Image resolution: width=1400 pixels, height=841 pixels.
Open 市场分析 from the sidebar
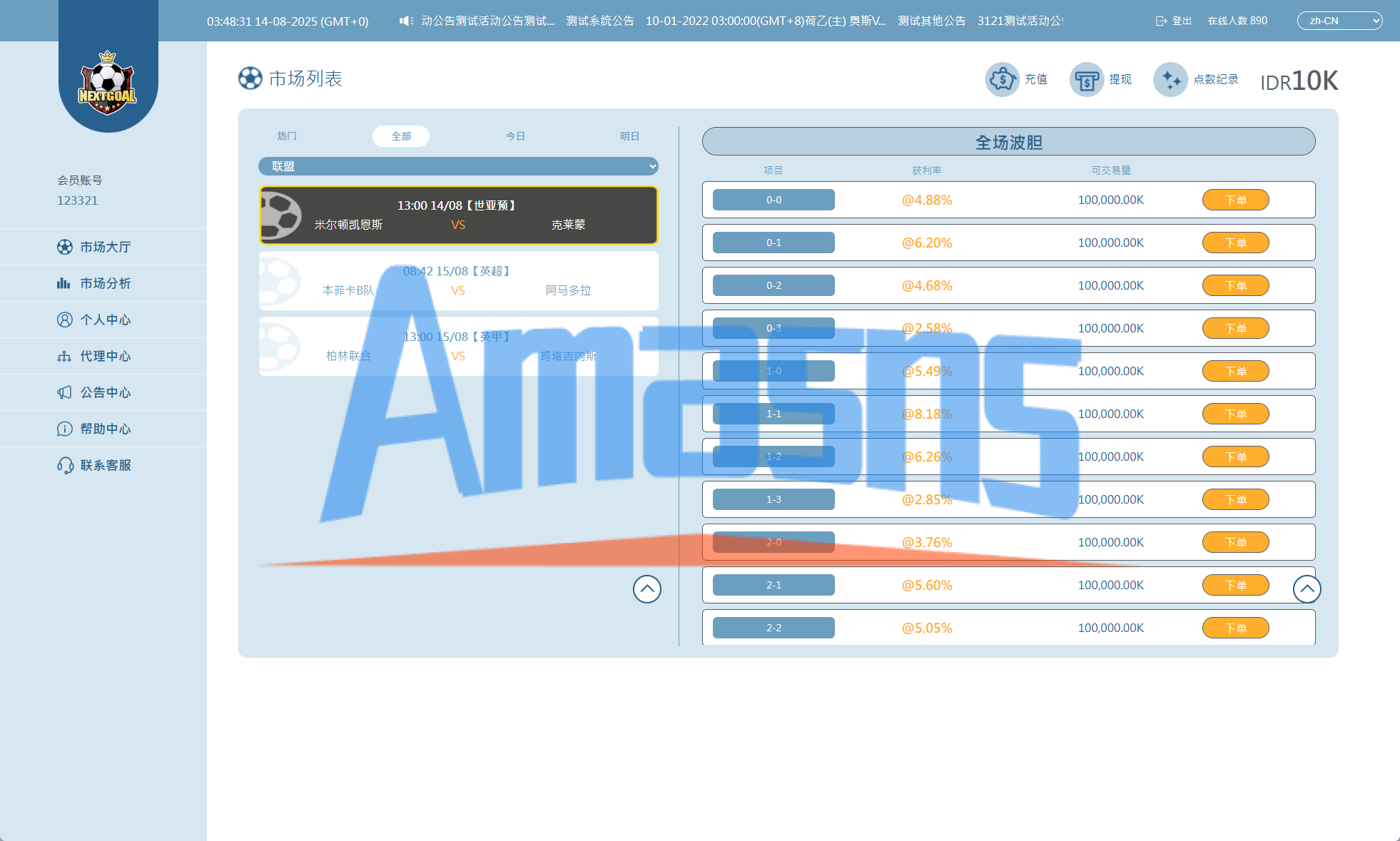(105, 283)
